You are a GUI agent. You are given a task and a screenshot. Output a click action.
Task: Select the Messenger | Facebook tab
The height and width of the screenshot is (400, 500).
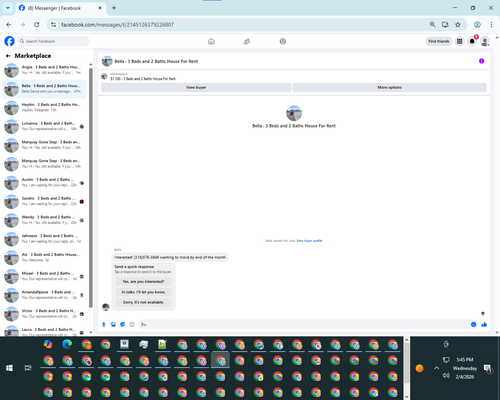[x=61, y=8]
